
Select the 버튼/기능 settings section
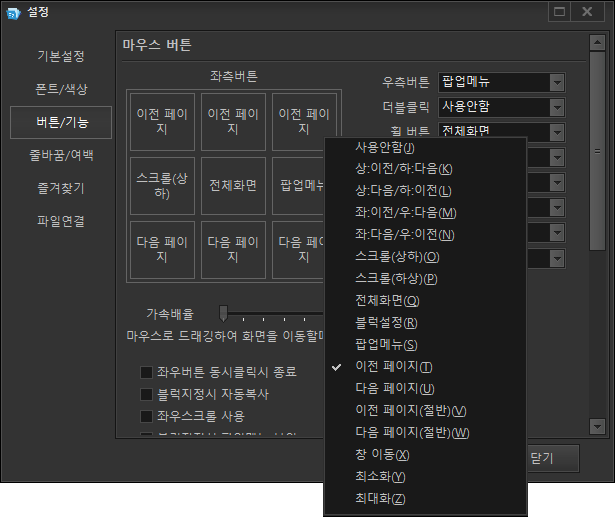point(61,122)
